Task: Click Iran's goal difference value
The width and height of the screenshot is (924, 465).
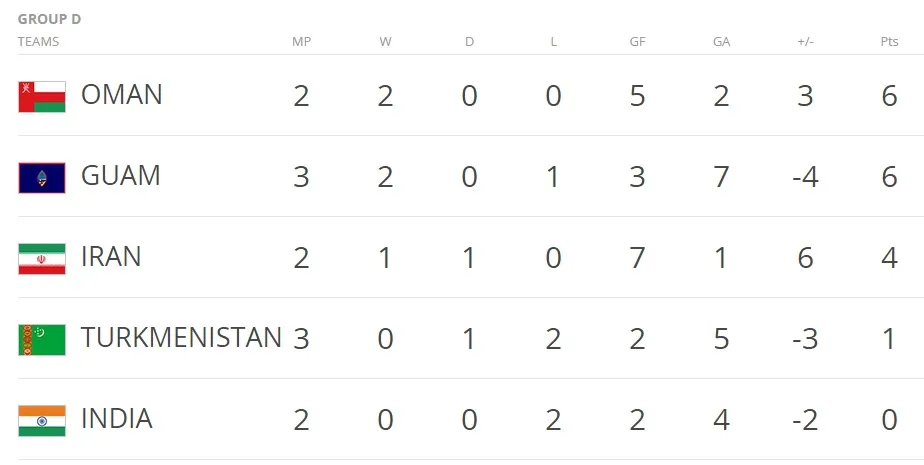Action: pos(805,259)
